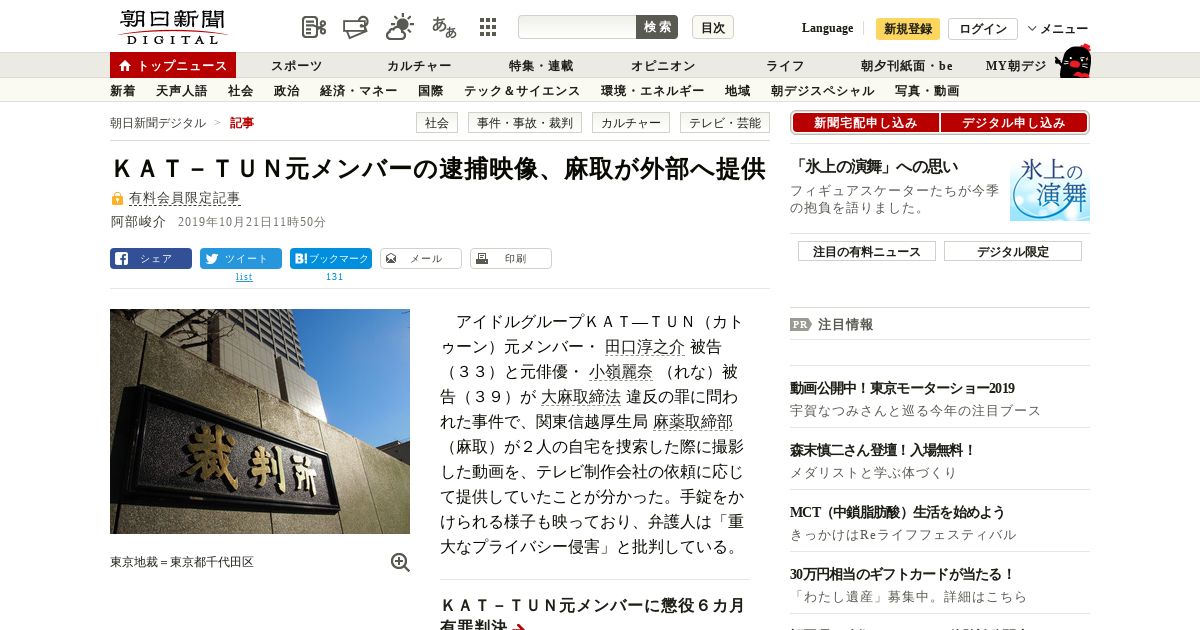Image resolution: width=1200 pixels, height=630 pixels.
Task: Tweet the article on Twitter
Action: [241, 258]
